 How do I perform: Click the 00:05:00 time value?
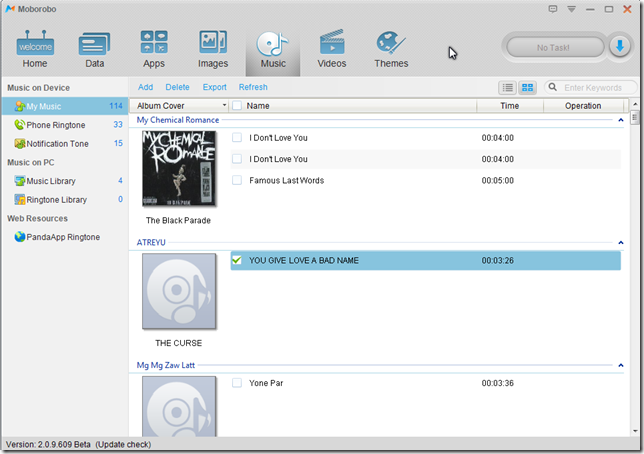pos(497,180)
